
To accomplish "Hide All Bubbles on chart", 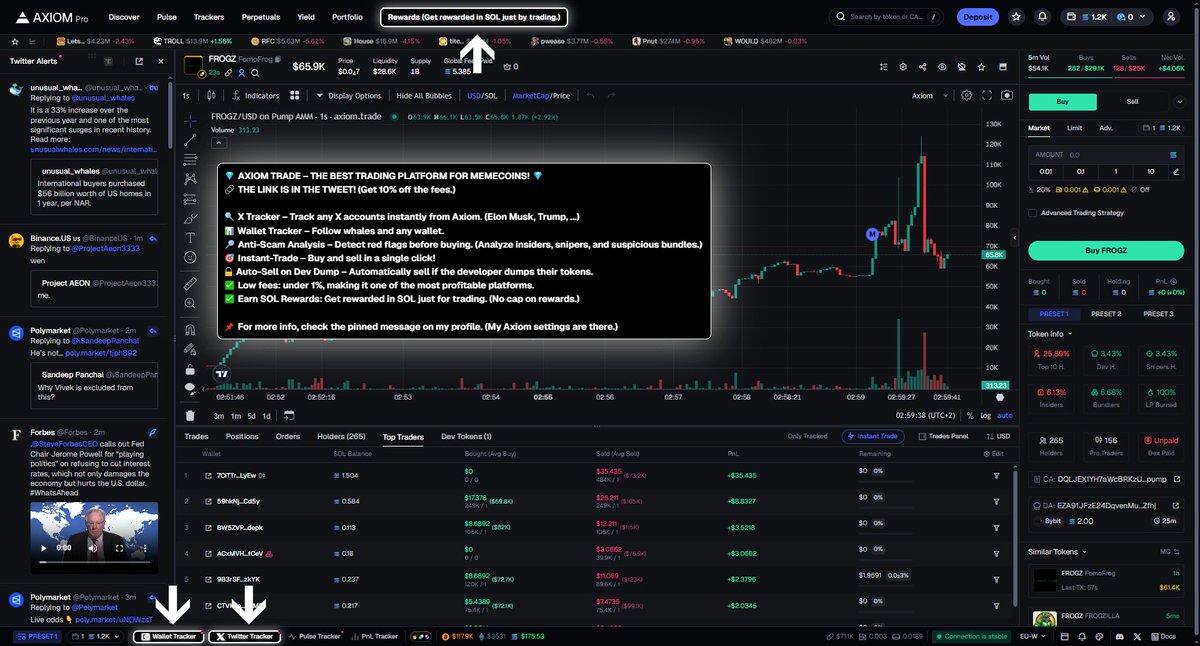I will (424, 96).
